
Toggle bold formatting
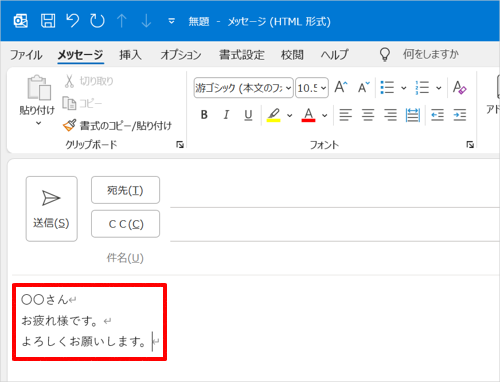204,115
